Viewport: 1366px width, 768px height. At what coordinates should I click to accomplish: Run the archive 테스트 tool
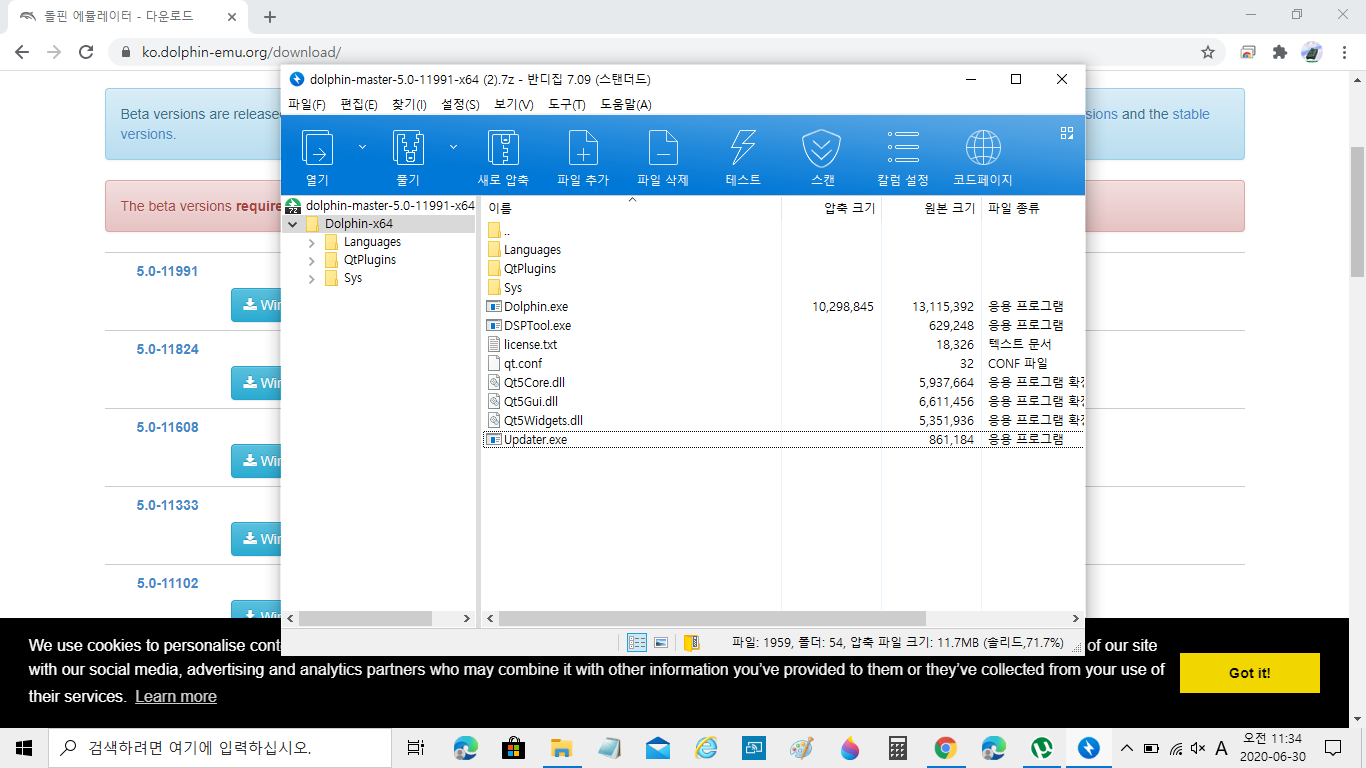pyautogui.click(x=743, y=157)
